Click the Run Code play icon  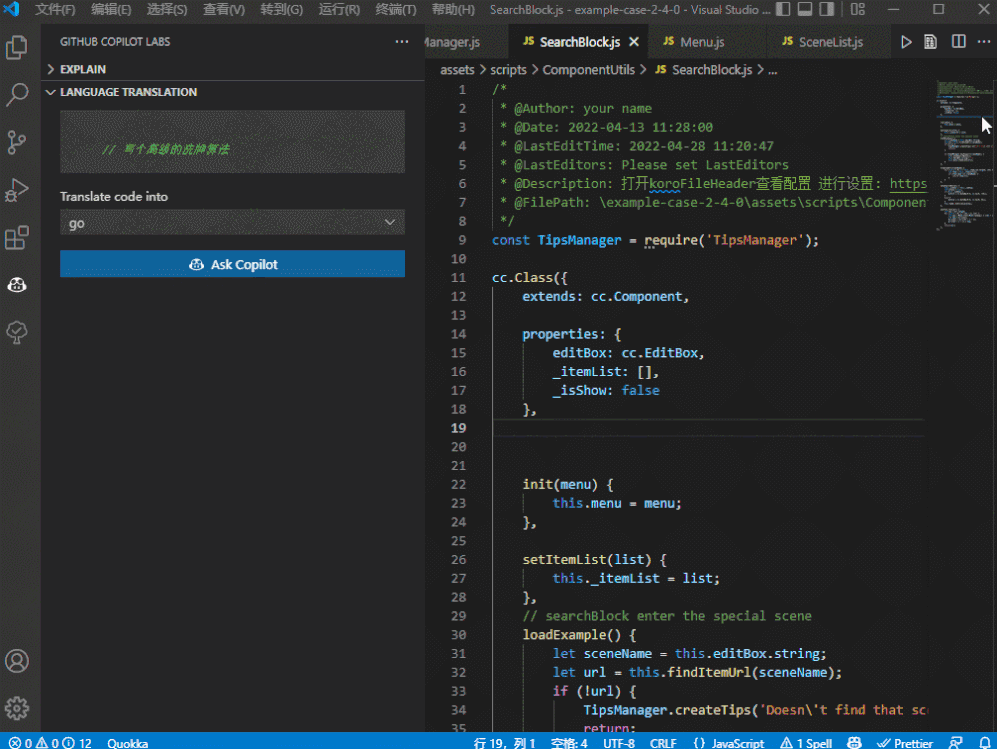(906, 43)
